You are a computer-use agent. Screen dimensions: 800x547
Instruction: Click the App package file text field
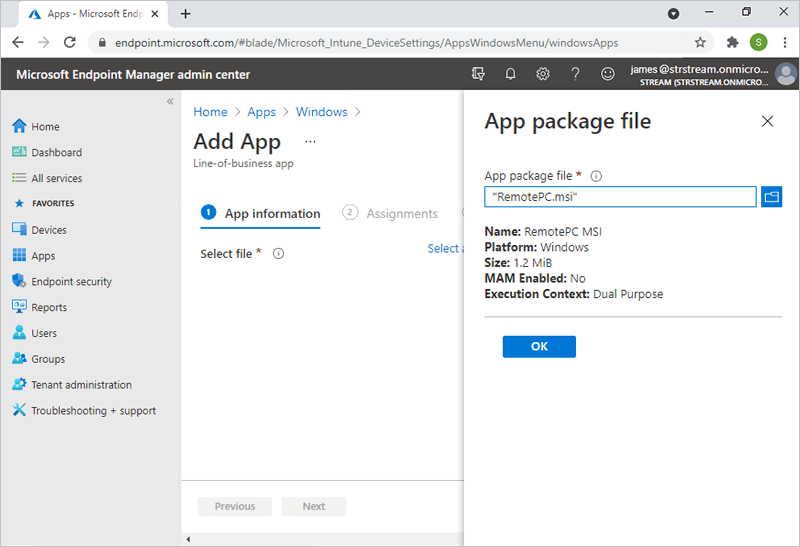[x=620, y=197]
